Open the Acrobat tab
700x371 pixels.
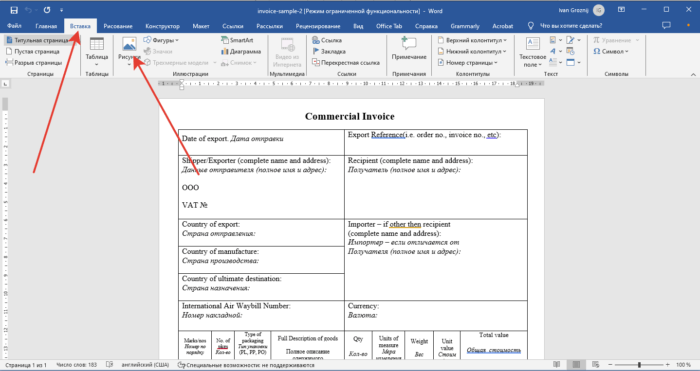503,26
